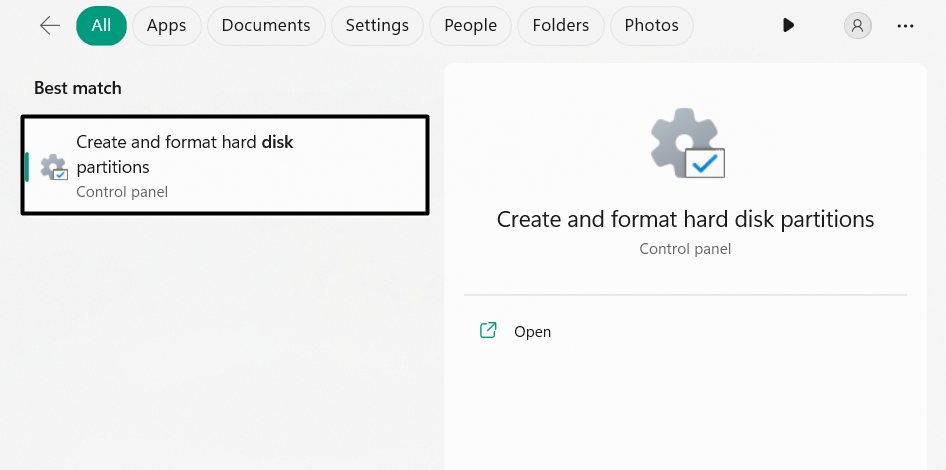Open the three-dot more options menu

point(906,26)
